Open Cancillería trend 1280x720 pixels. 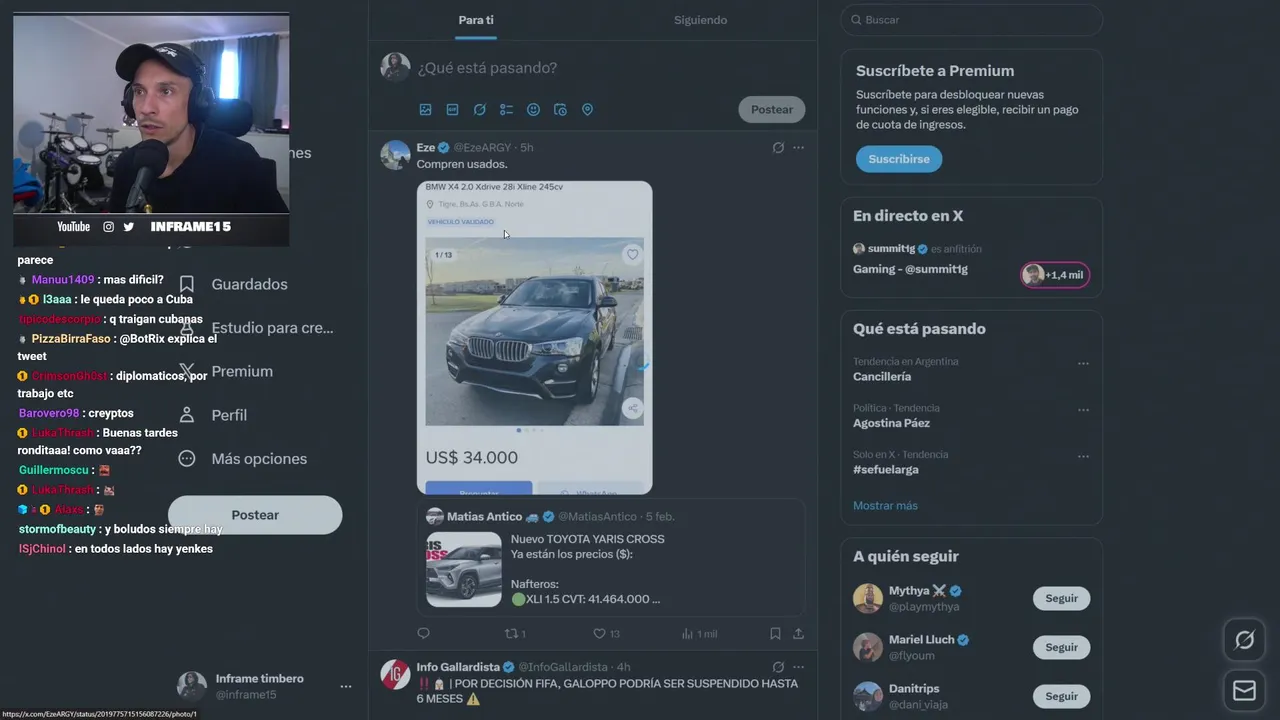882,377
